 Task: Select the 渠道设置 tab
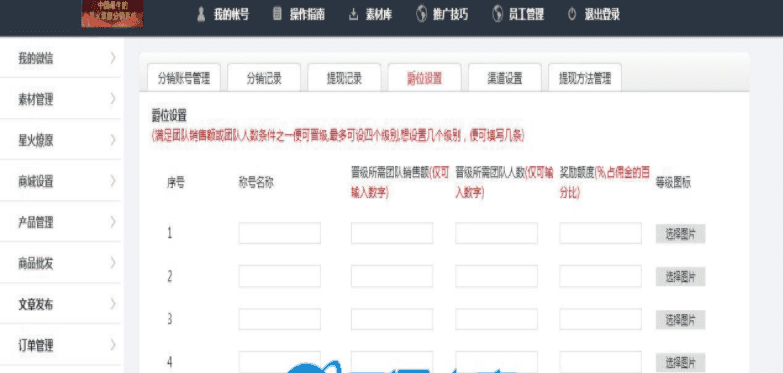point(505,78)
